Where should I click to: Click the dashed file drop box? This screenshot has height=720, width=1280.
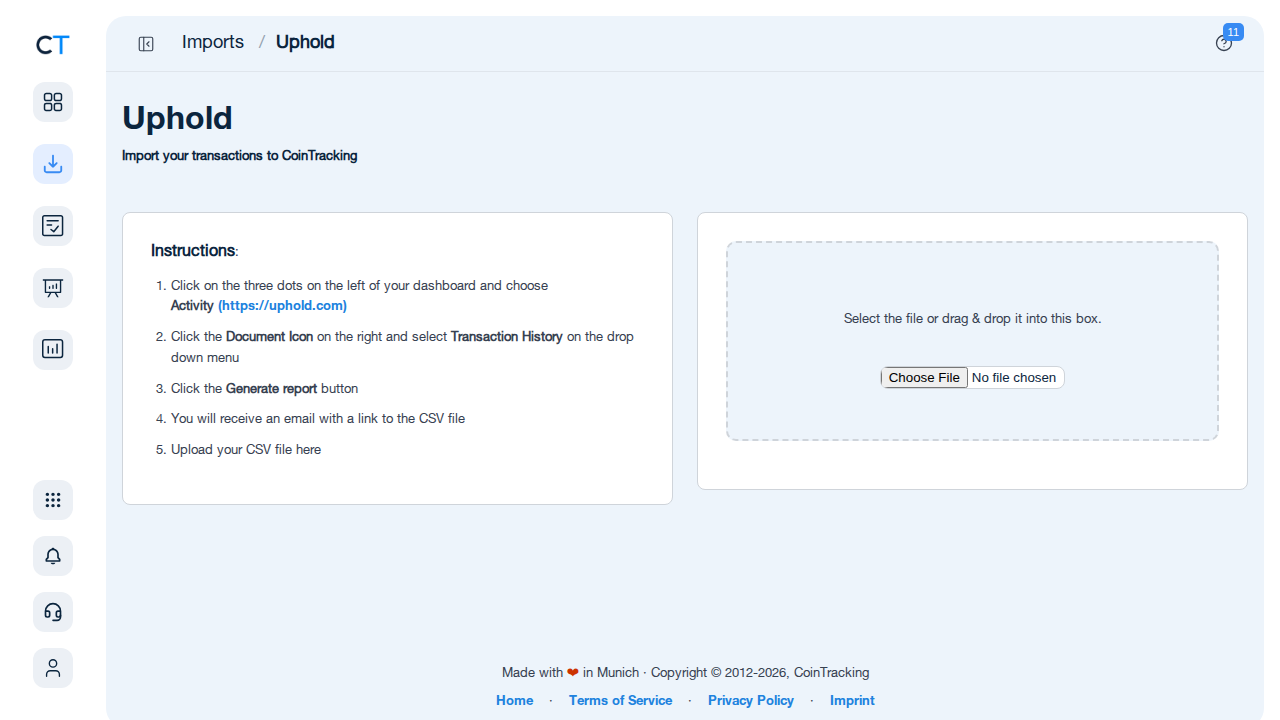(972, 341)
